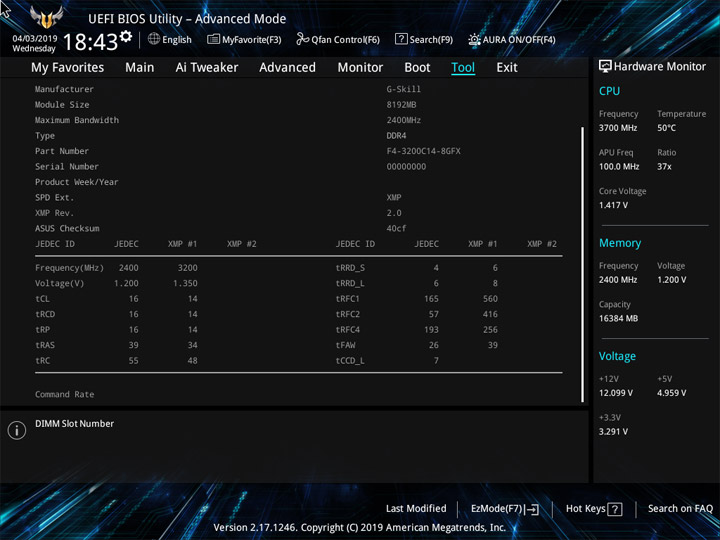The image size is (720, 540).
Task: Click the ASUS Checksum value 40cf
Action: pyautogui.click(x=396, y=228)
